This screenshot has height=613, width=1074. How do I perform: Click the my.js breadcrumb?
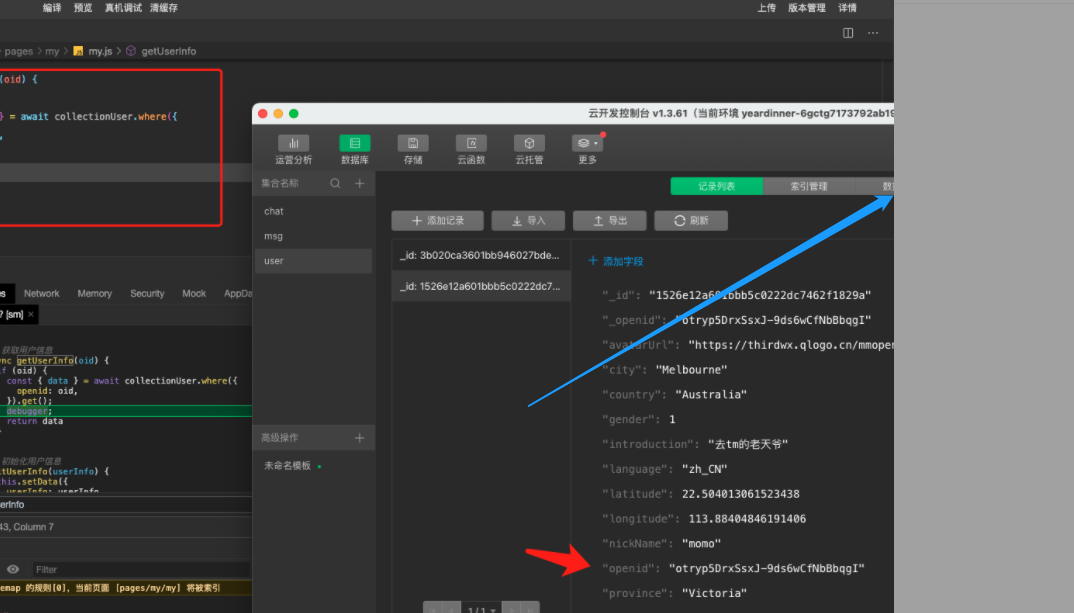(x=100, y=51)
